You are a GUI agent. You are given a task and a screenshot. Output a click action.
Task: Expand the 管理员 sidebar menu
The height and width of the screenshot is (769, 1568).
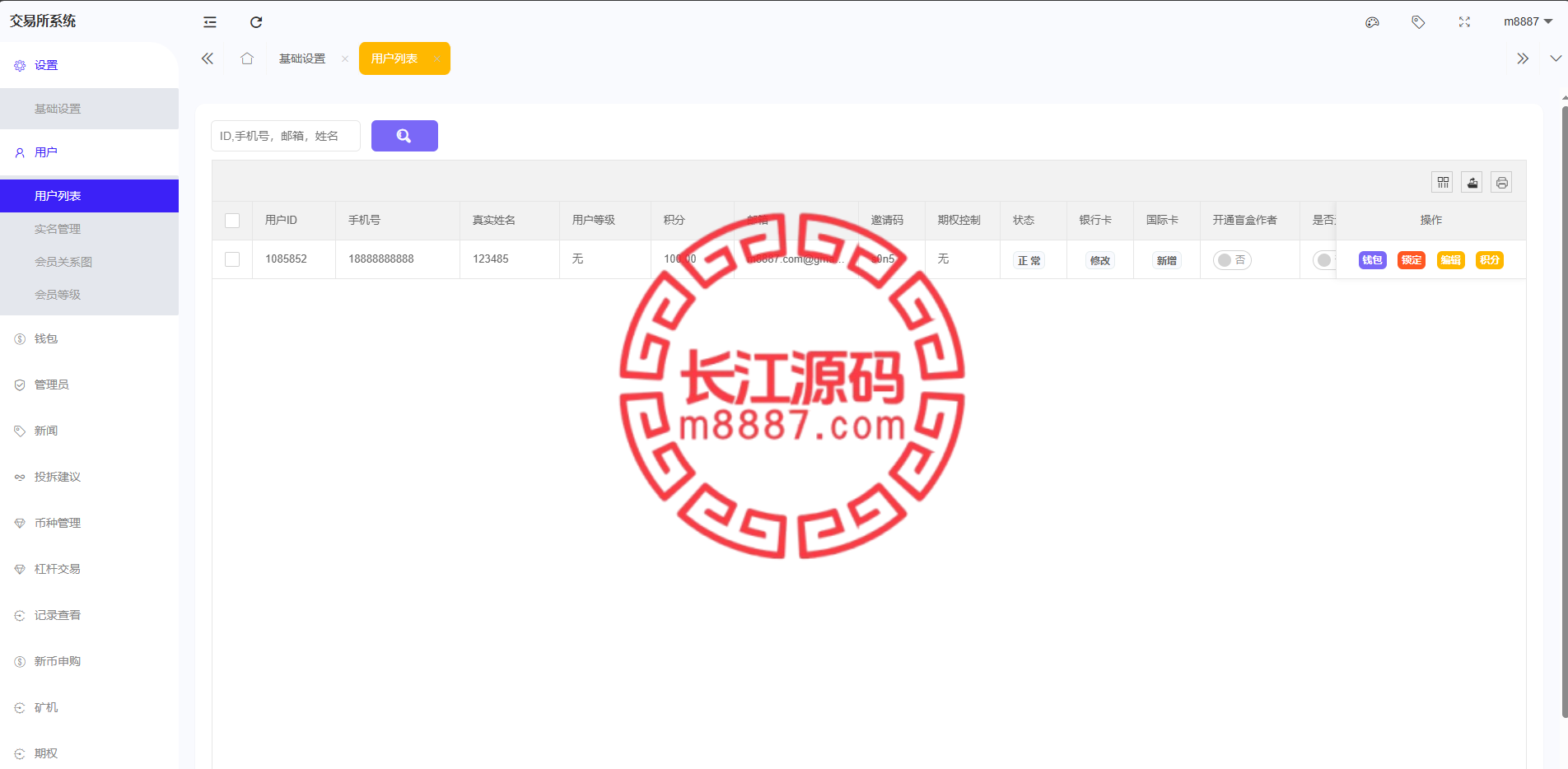pos(89,384)
